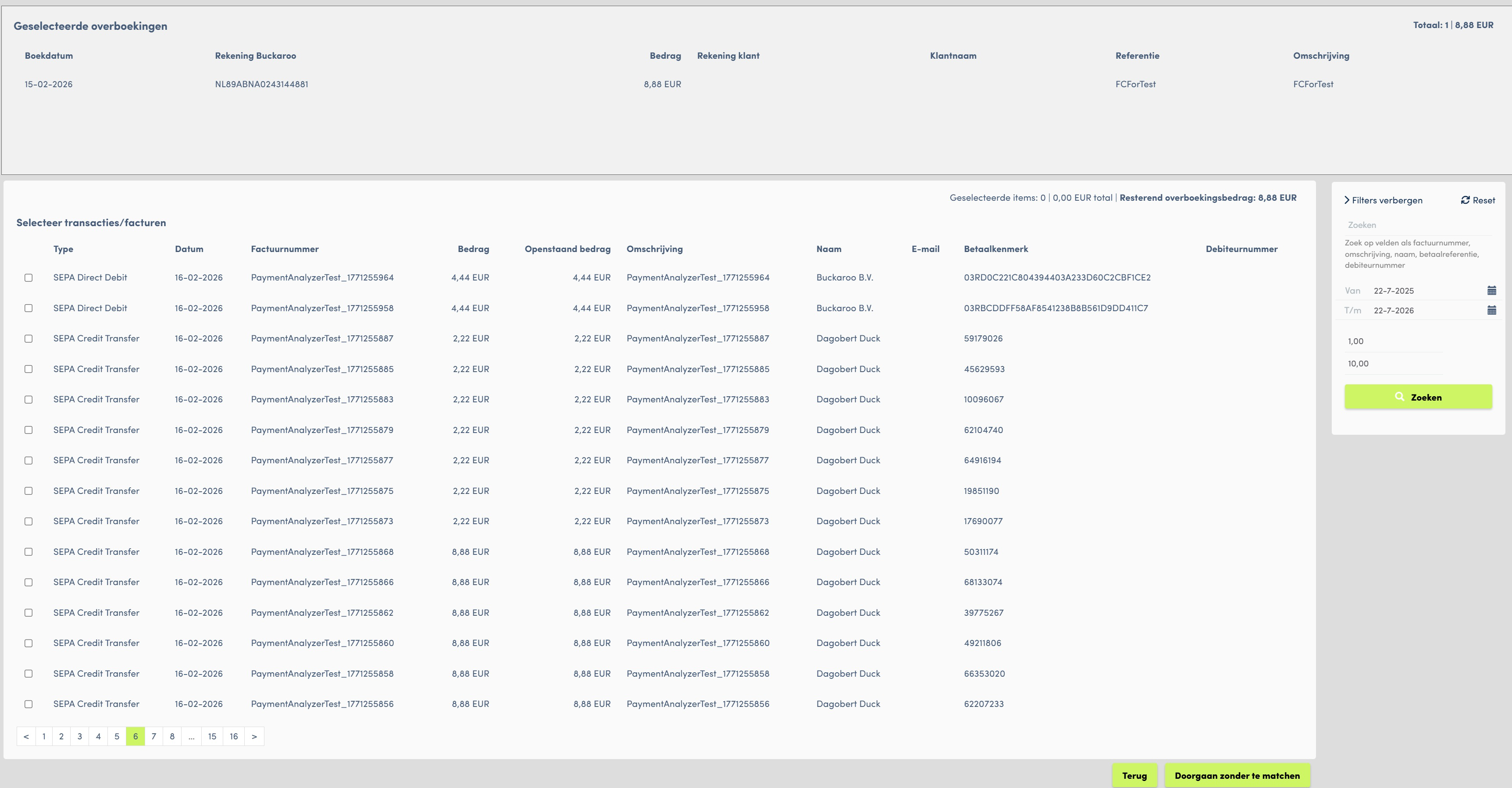The height and width of the screenshot is (788, 1512).
Task: Click the Reset refresh icon
Action: pos(1465,200)
